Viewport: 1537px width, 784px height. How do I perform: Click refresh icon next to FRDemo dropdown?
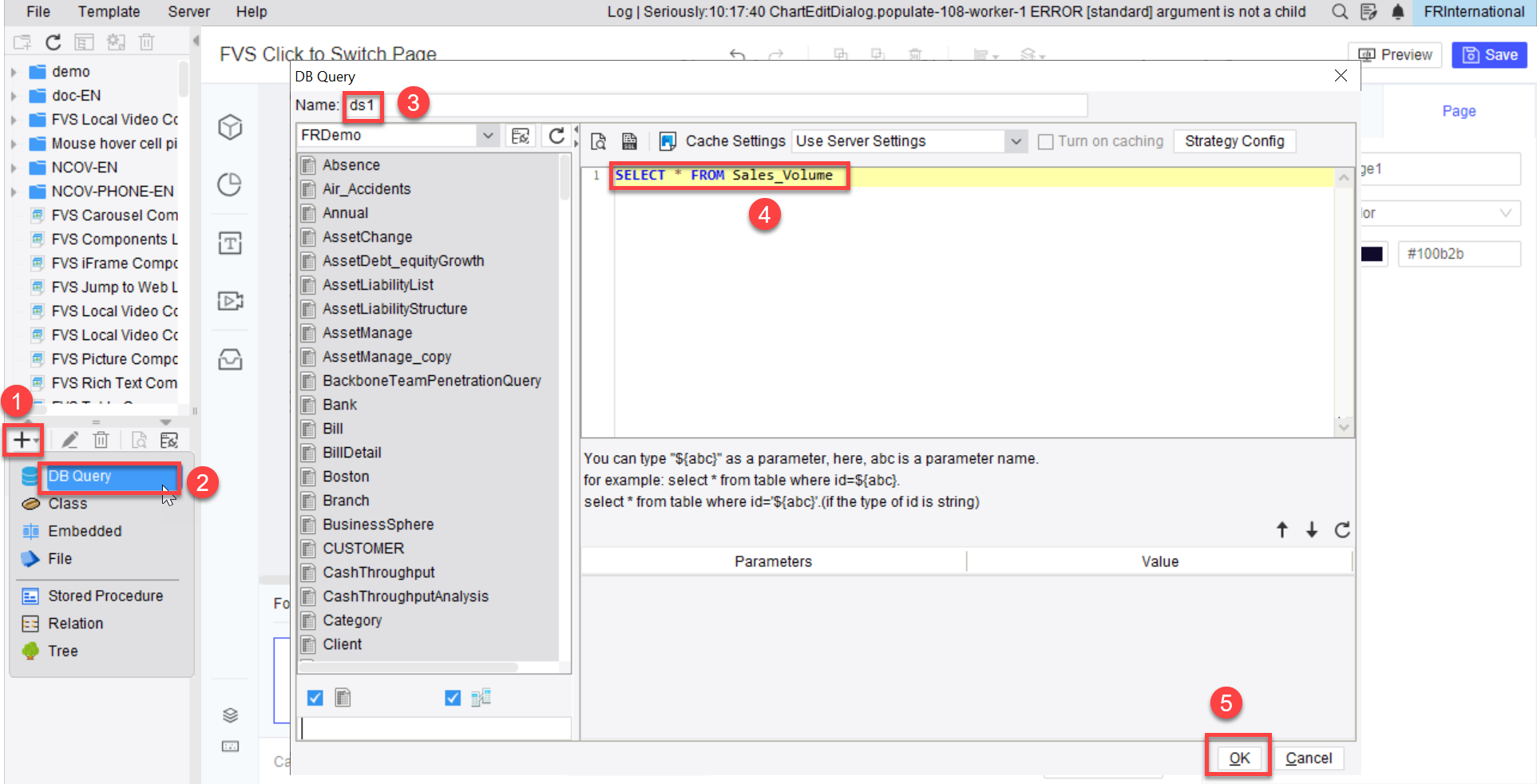(x=557, y=136)
